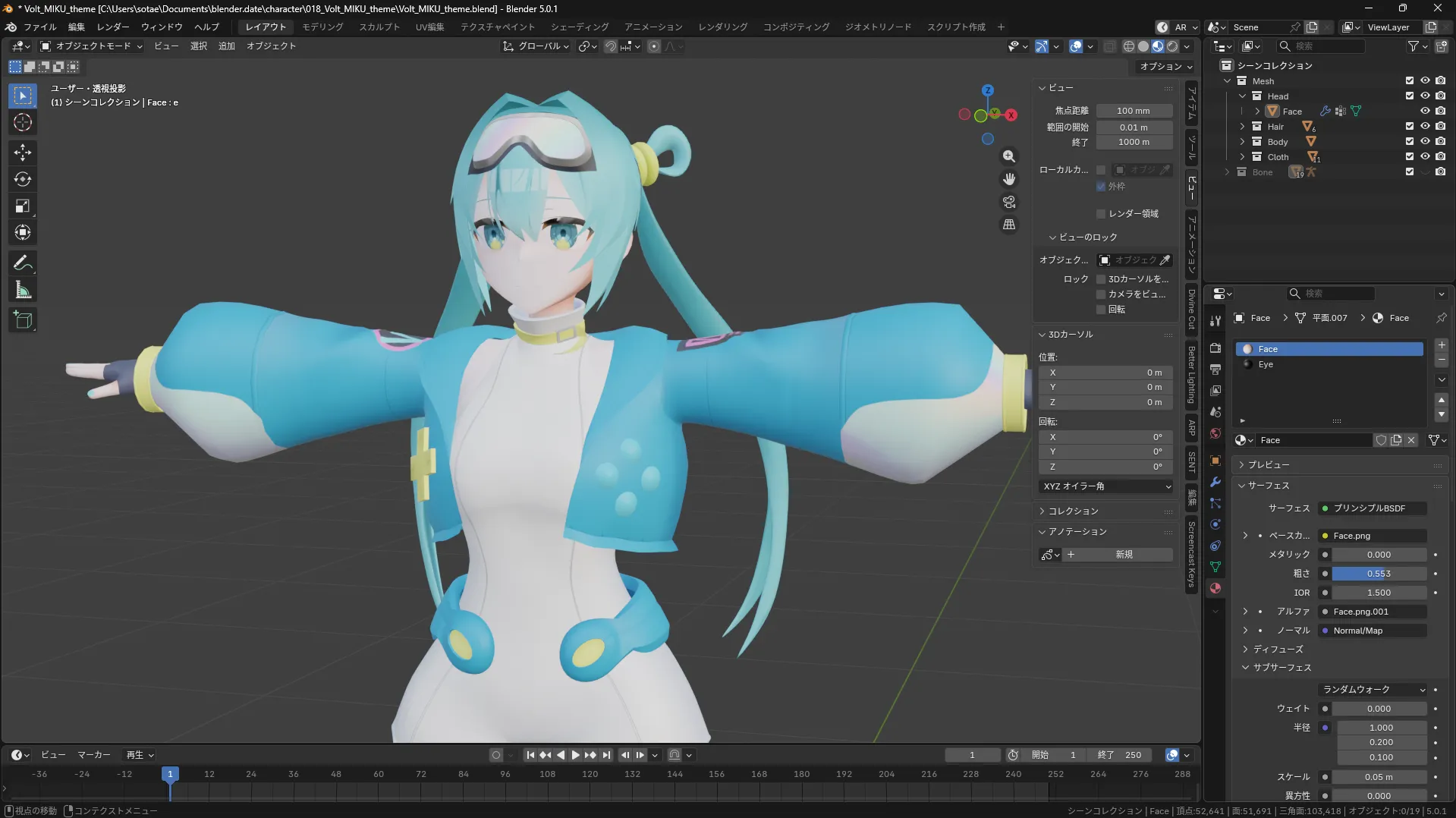The image size is (1456, 818).
Task: Expand the Cloth collection in outliner
Action: (1242, 157)
